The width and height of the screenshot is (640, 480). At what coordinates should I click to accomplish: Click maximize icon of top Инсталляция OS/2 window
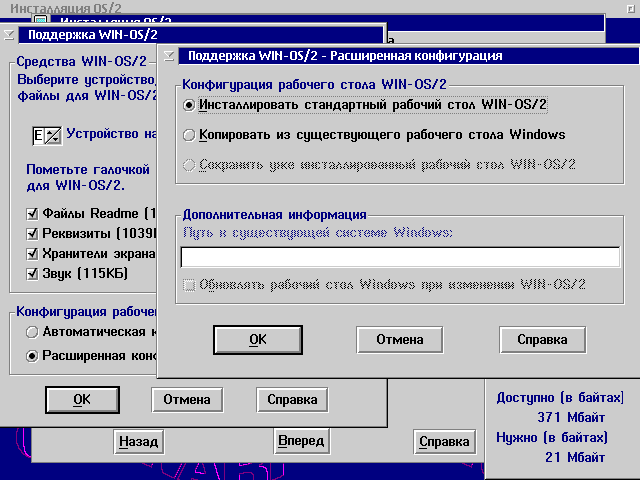click(x=631, y=9)
